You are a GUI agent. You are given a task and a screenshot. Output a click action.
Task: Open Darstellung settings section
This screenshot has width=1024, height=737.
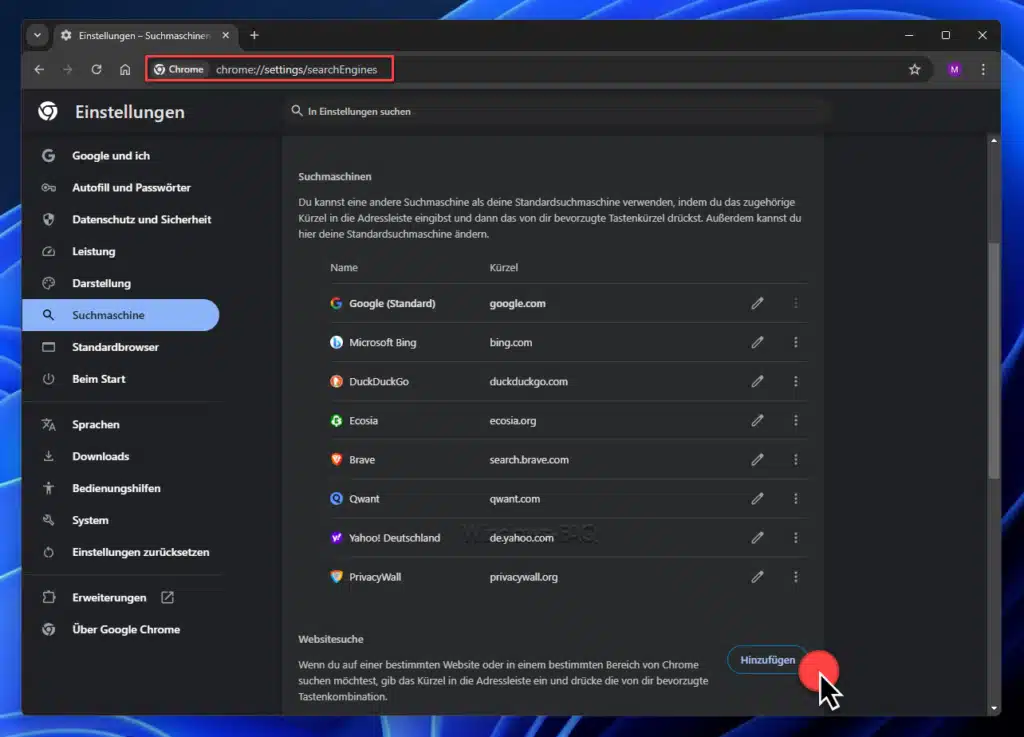pyautogui.click(x=101, y=283)
